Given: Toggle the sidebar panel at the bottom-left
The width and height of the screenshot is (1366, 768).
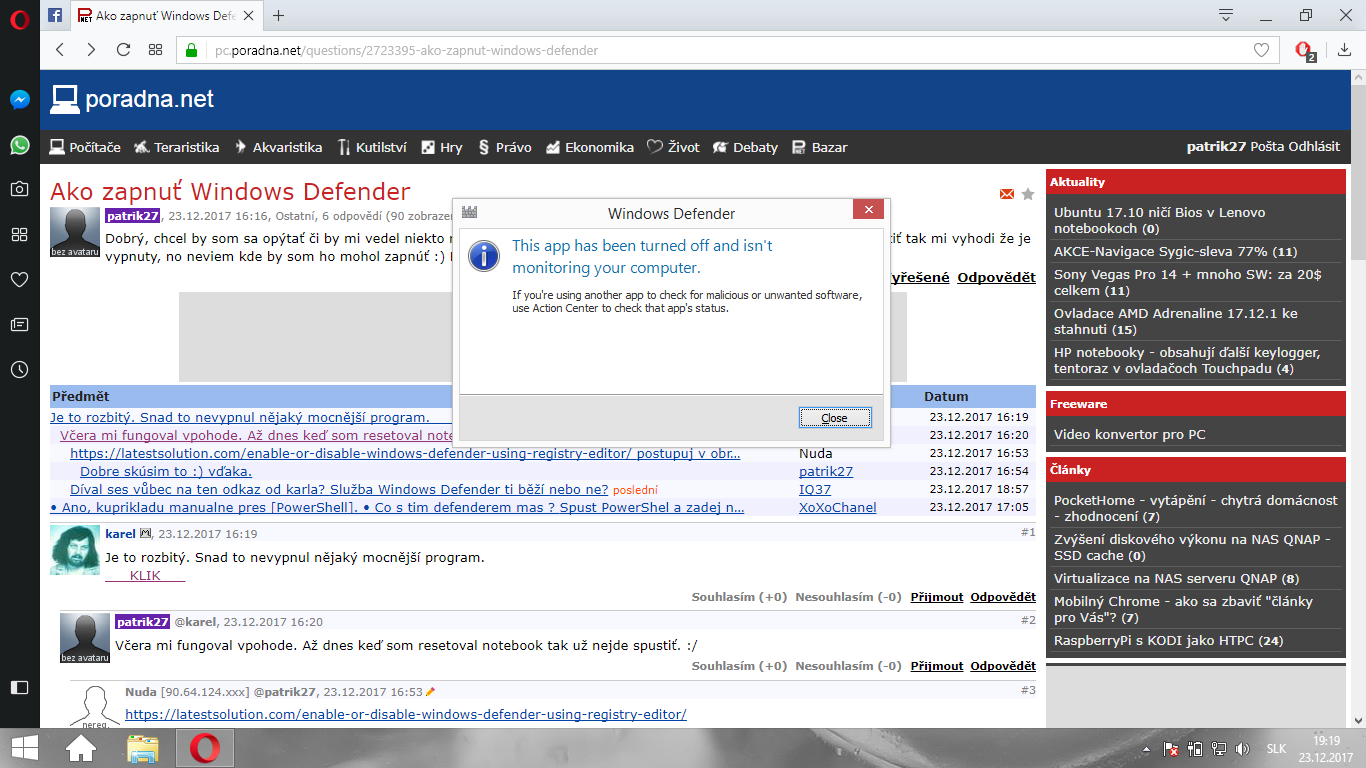Looking at the screenshot, I should click(19, 687).
